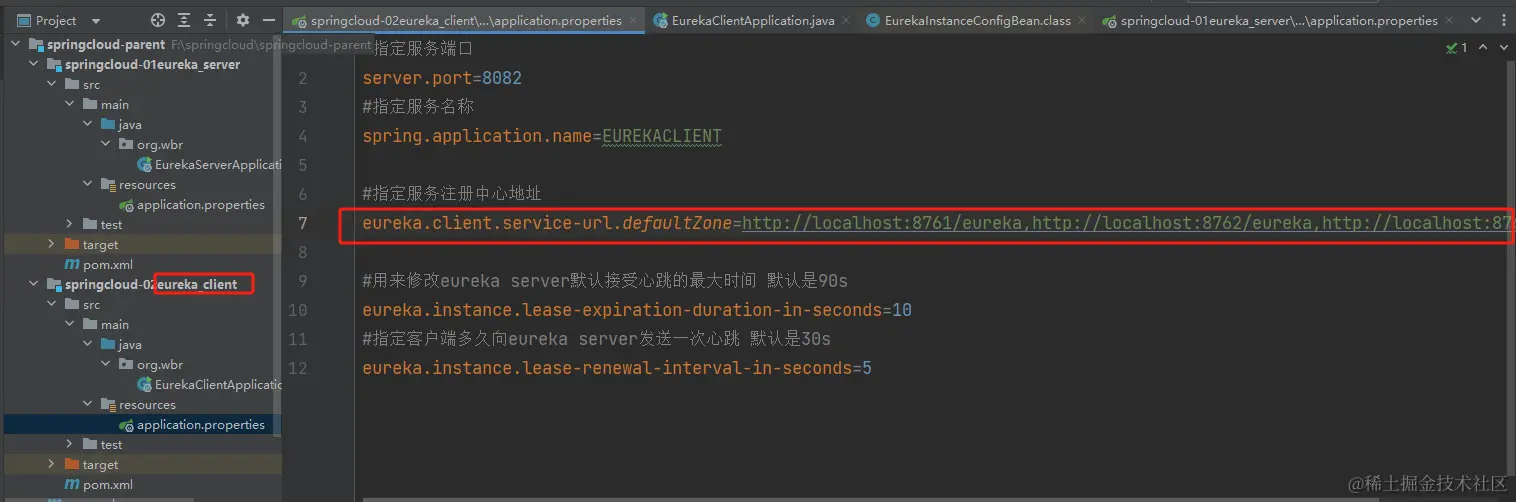Collapse src under springcloud-01eureka_server
The width and height of the screenshot is (1516, 502).
pos(52,85)
